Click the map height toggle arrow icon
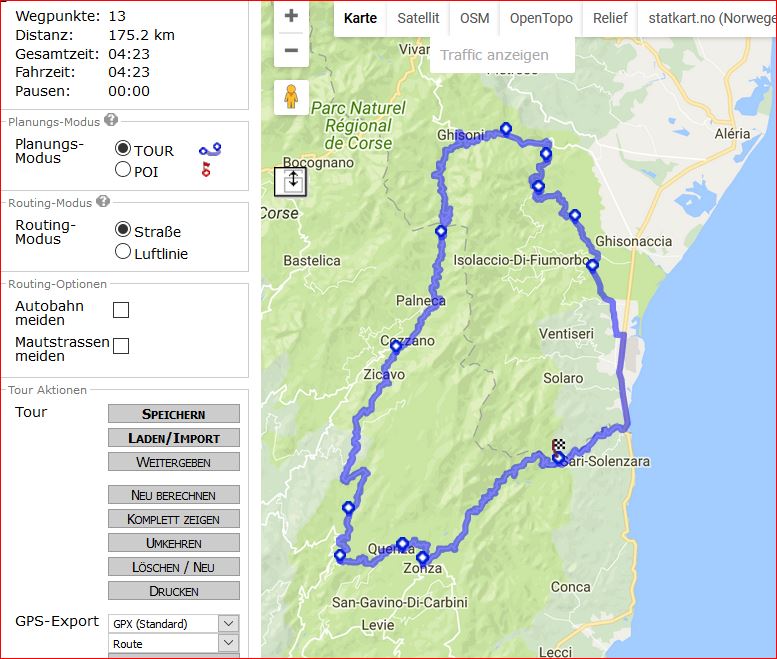 290,181
